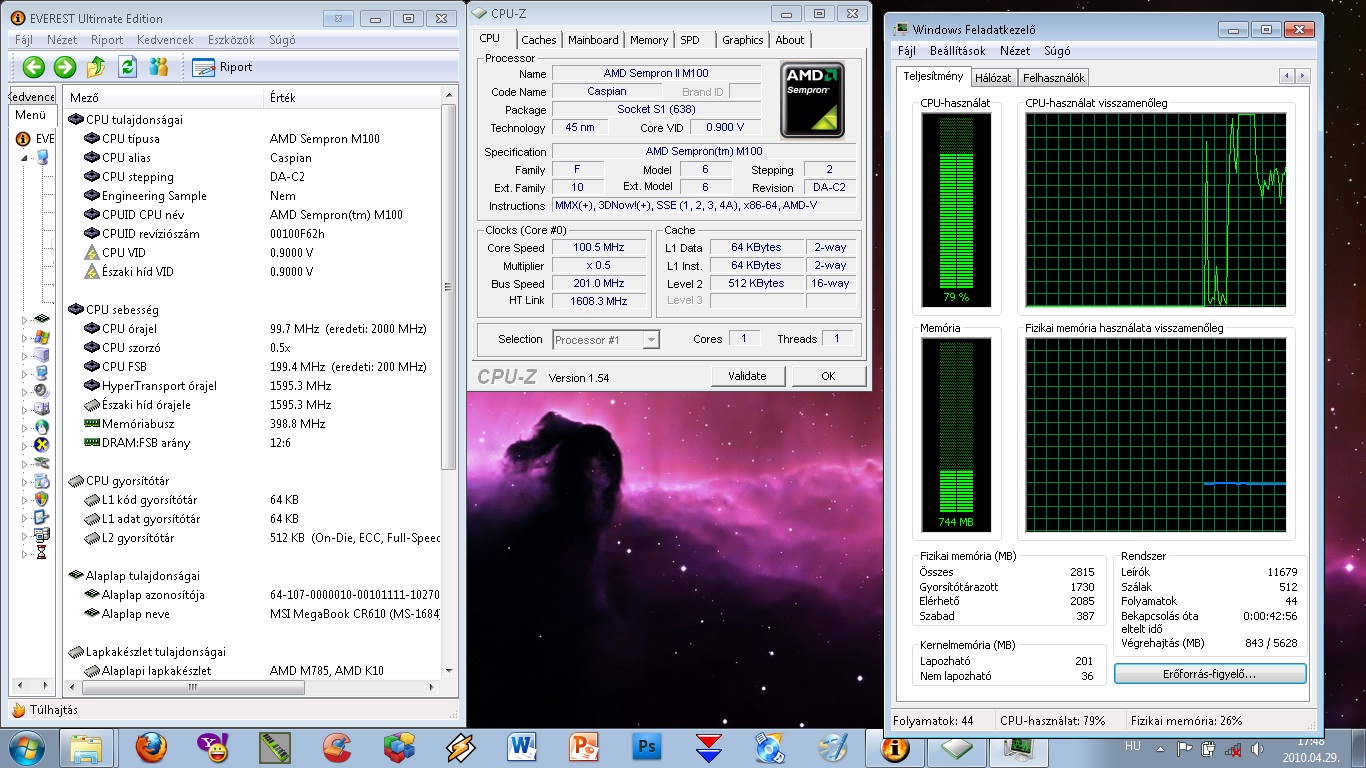This screenshot has width=1366, height=768.
Task: Open Eszközök menu in EVEREST
Action: click(230, 40)
